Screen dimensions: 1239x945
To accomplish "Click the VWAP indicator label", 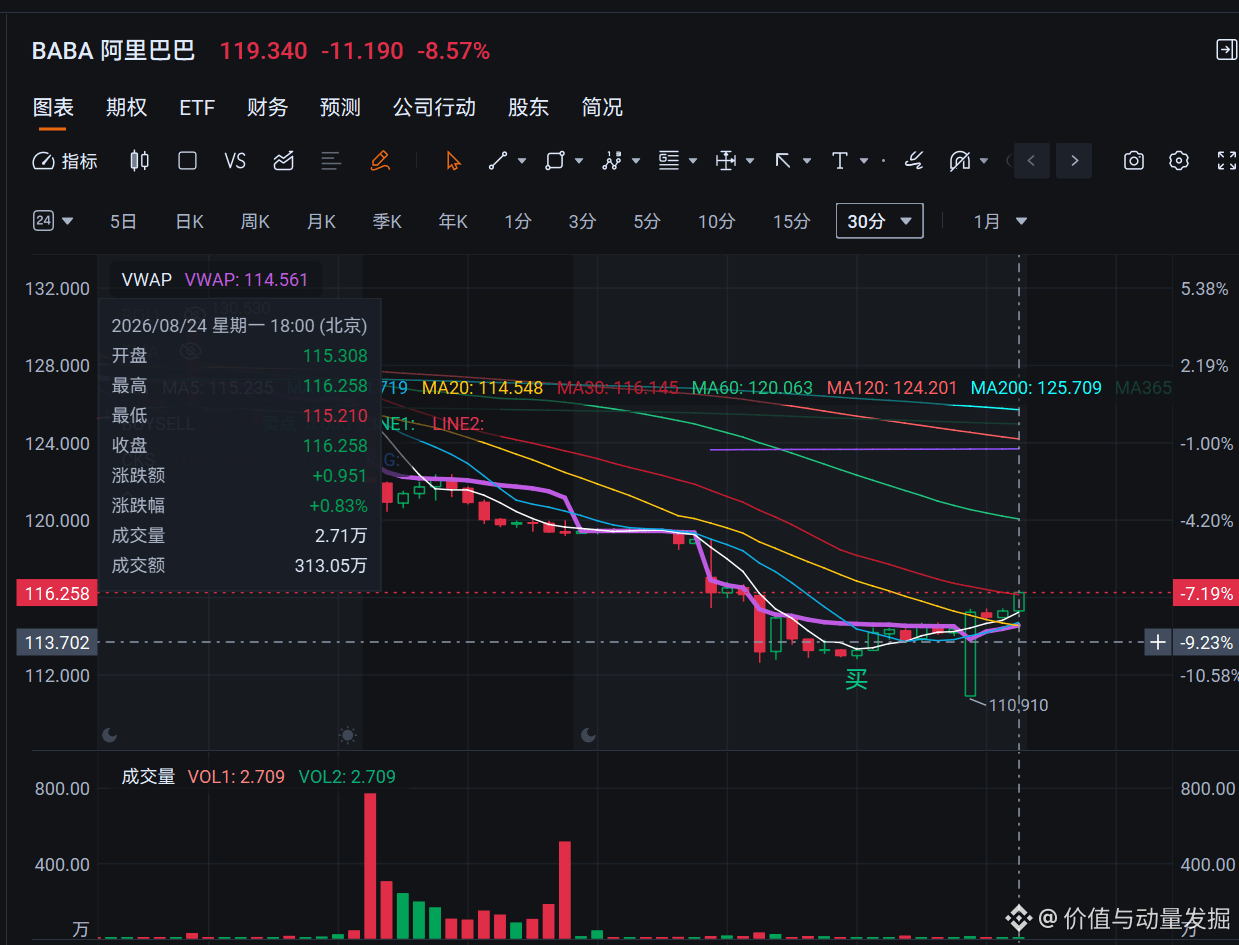I will click(147, 280).
